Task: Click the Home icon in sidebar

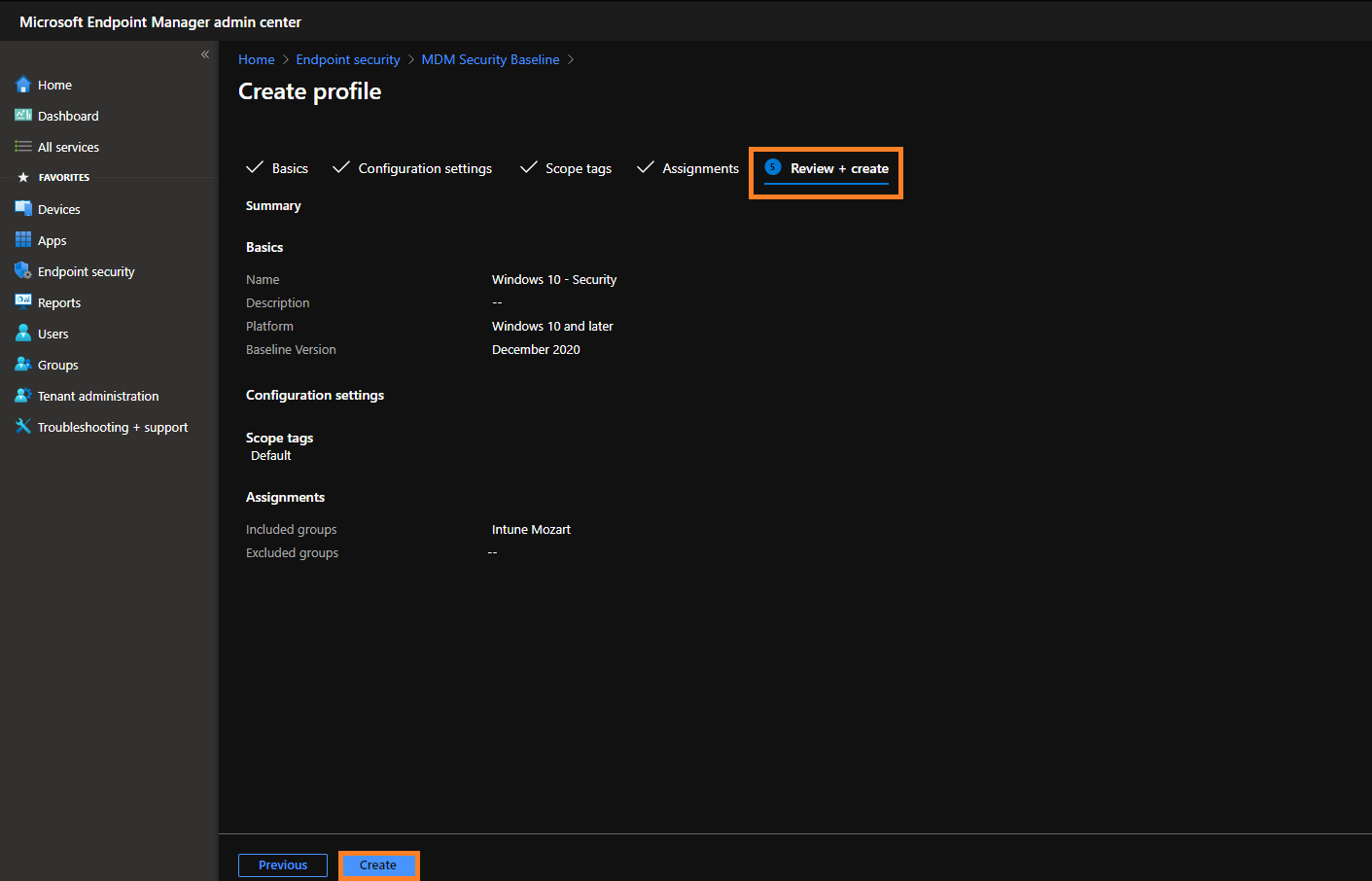Action: [x=23, y=85]
